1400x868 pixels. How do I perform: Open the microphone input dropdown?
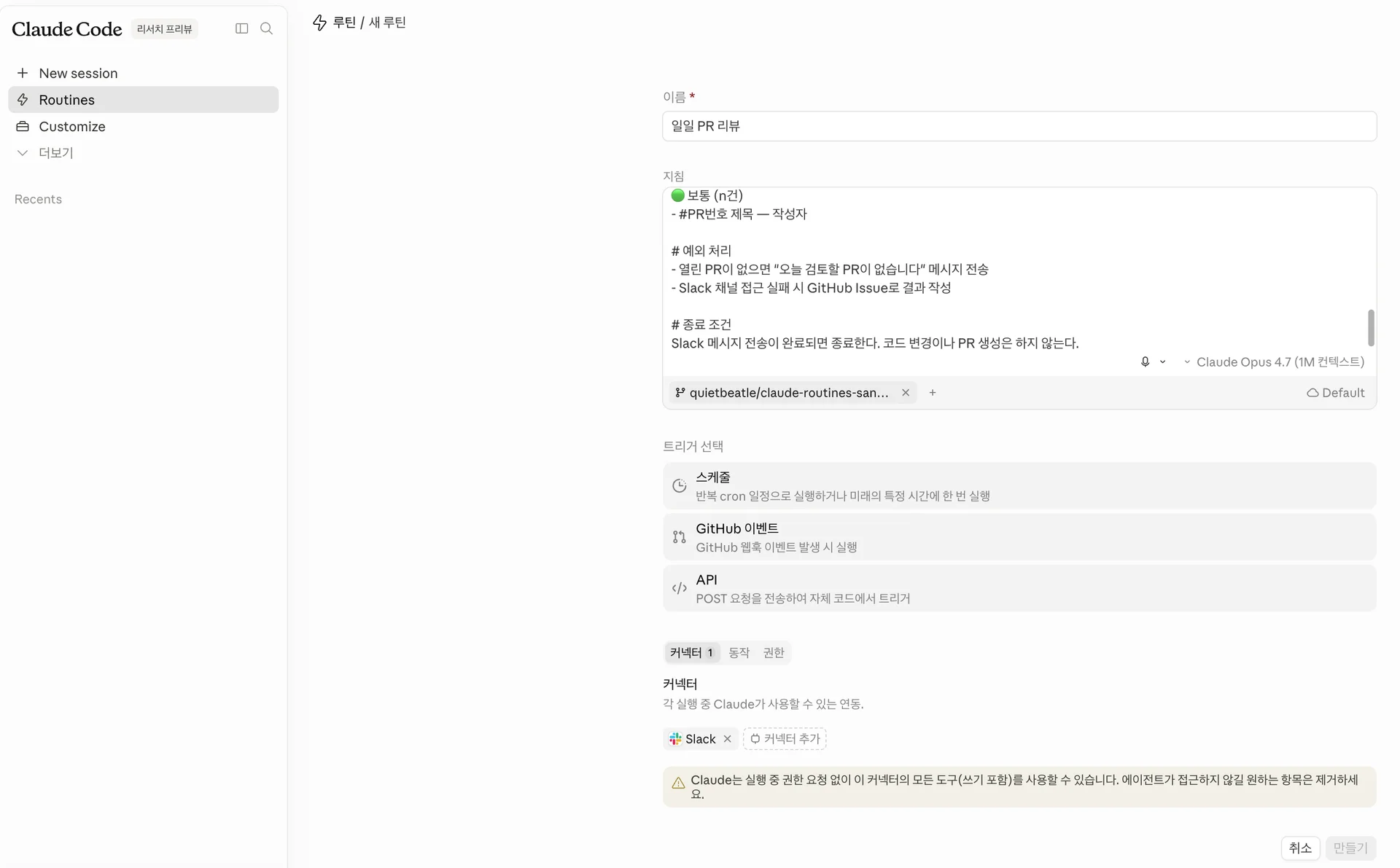pyautogui.click(x=1163, y=361)
